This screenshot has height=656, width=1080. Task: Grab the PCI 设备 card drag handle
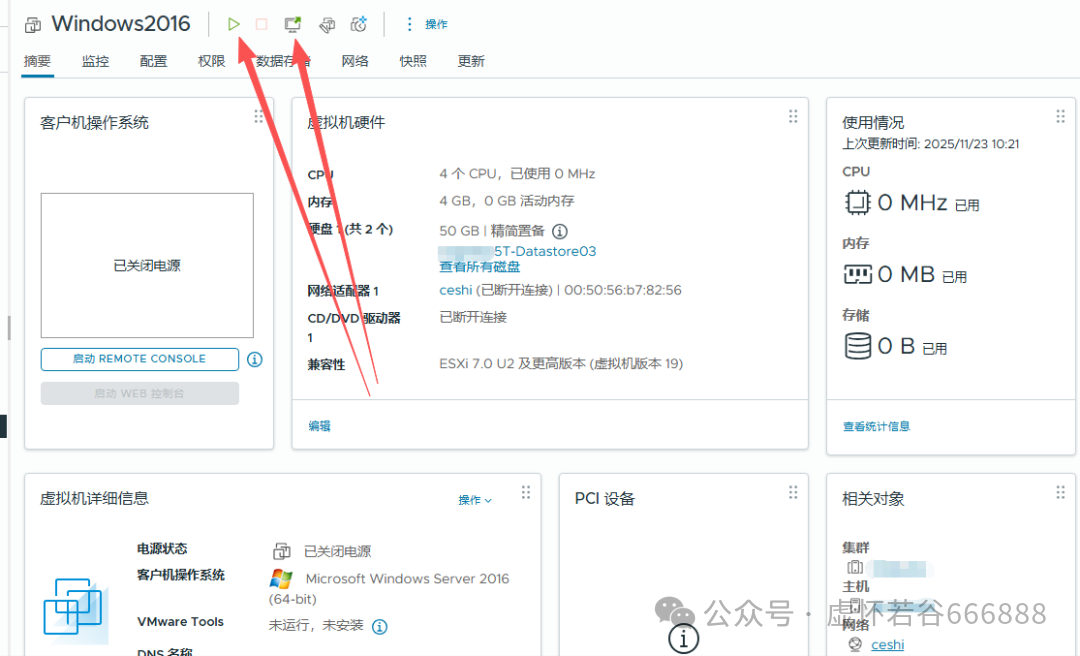click(x=793, y=492)
